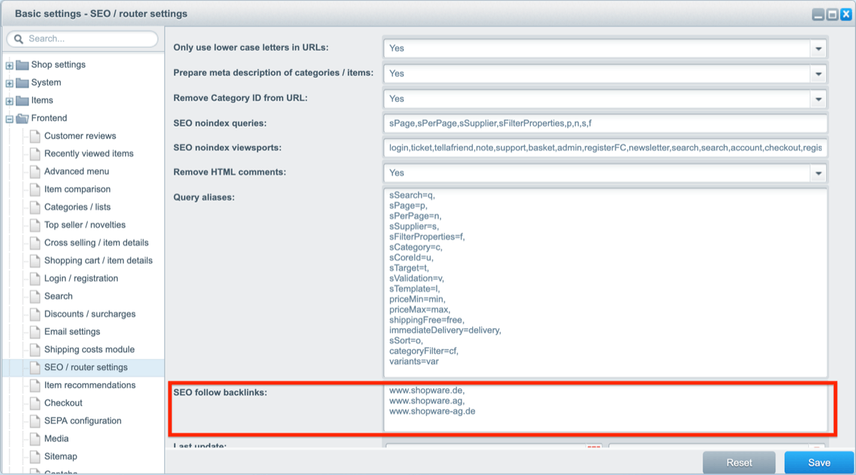Click the Top seller / novelties page icon
This screenshot has width=856, height=475.
click(35, 225)
